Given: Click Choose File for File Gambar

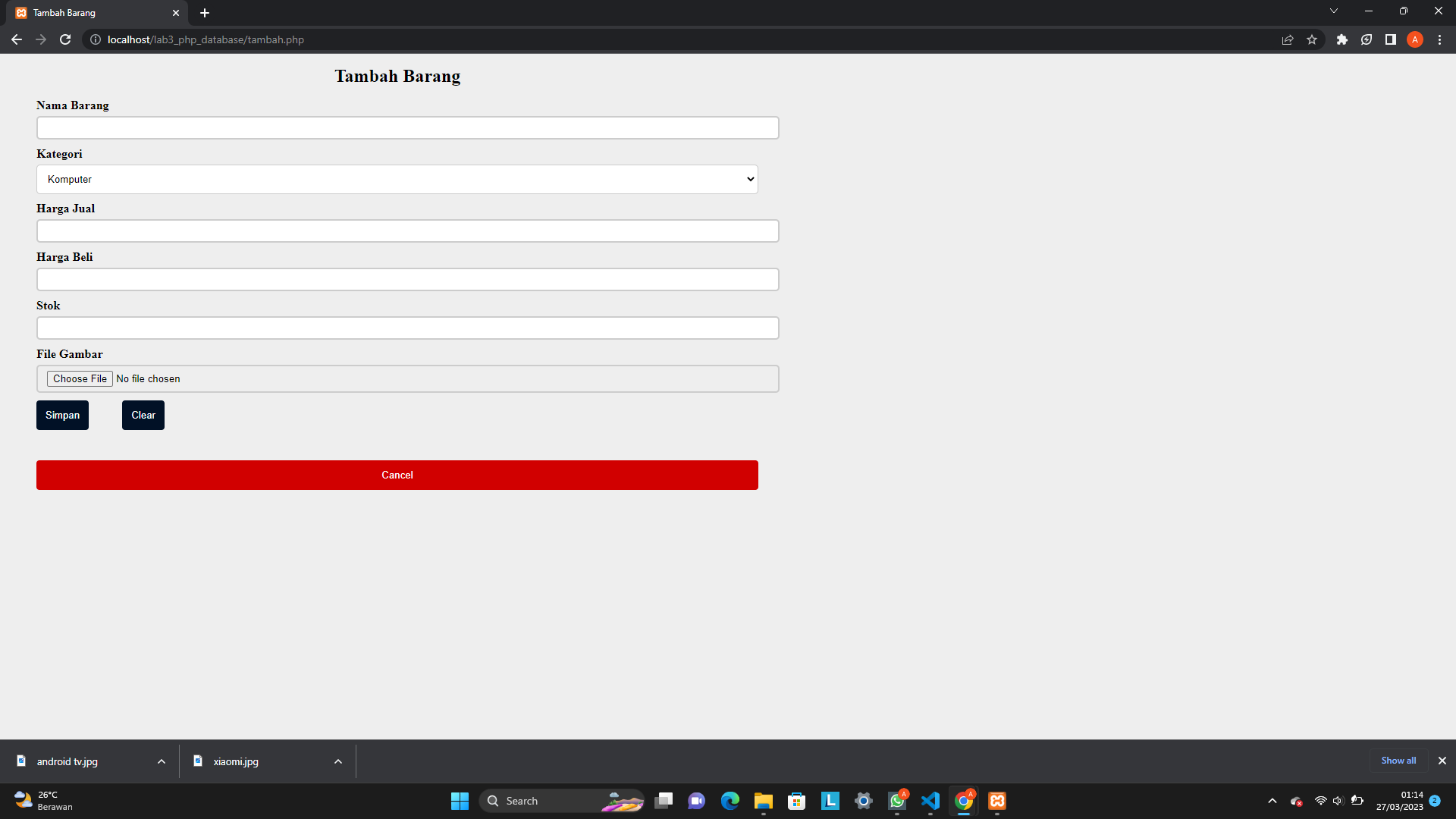Looking at the screenshot, I should [79, 378].
